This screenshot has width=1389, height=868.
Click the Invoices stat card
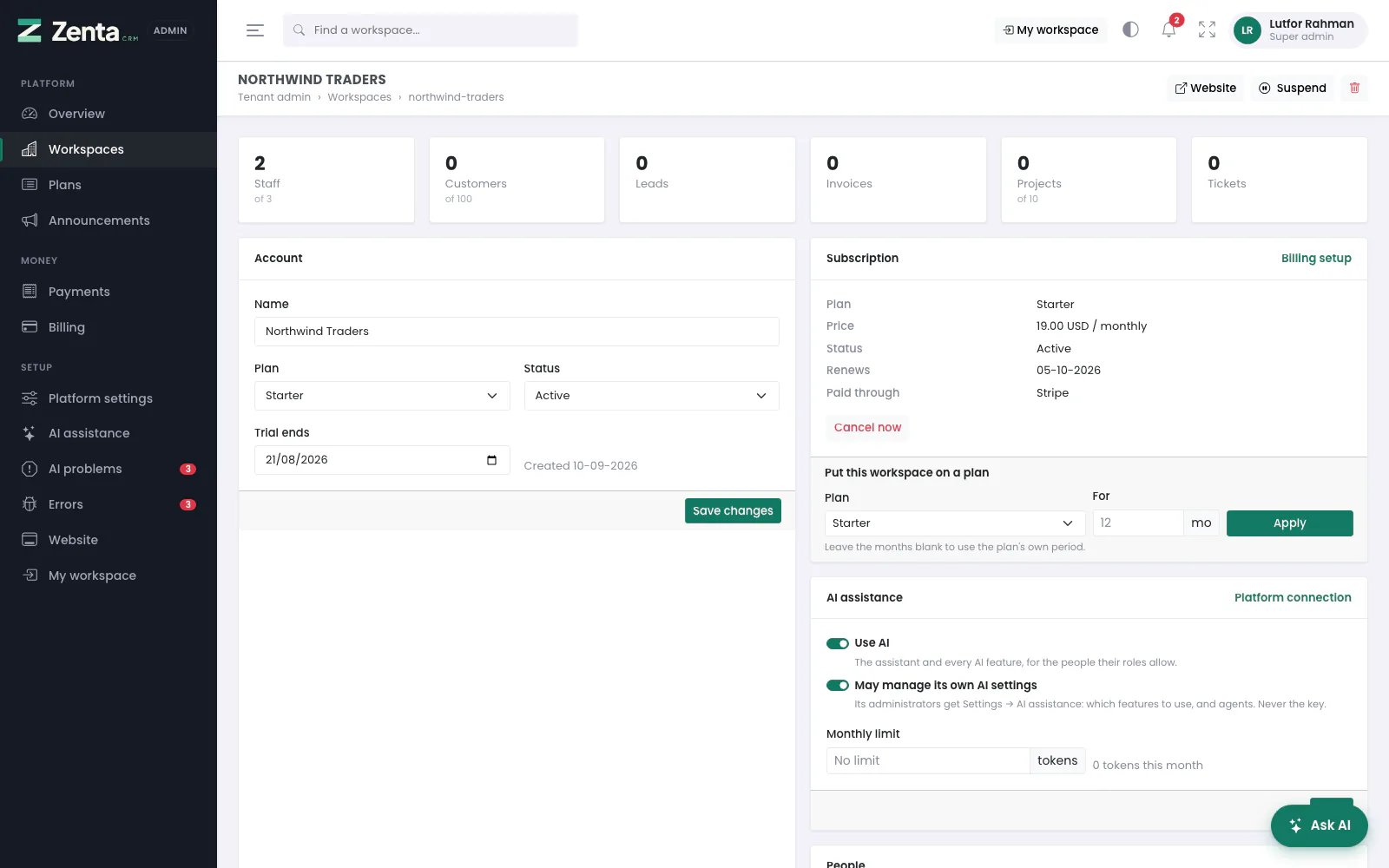click(x=899, y=180)
